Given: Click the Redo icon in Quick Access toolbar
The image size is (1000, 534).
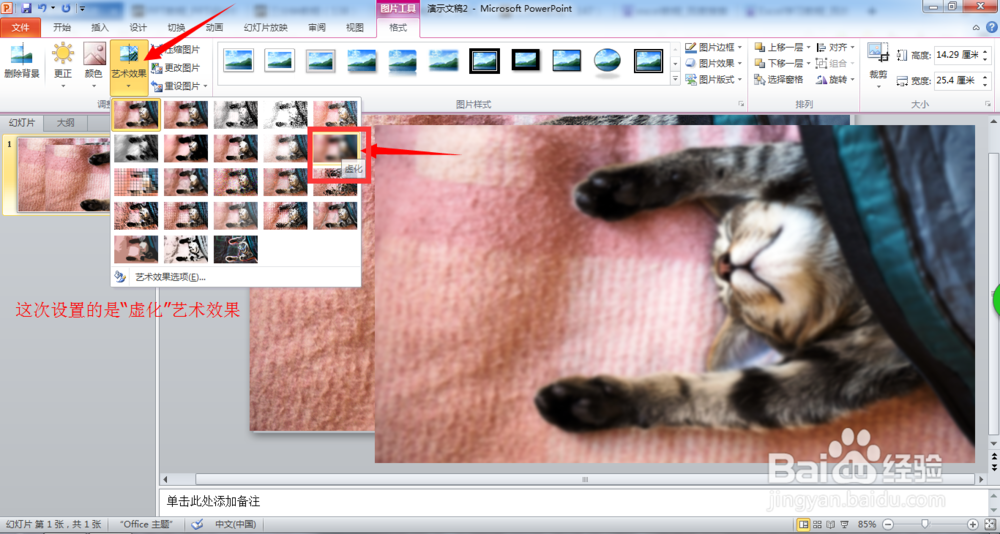Looking at the screenshot, I should 66,8.
